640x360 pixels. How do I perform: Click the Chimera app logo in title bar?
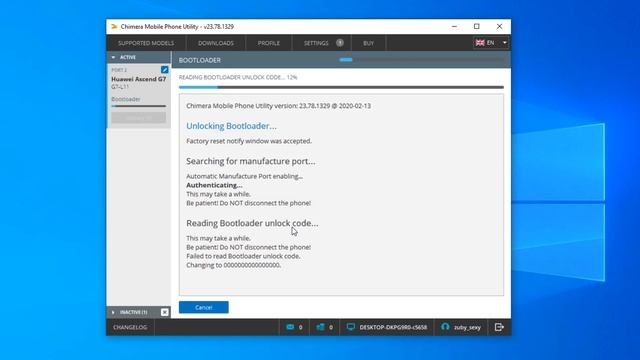pyautogui.click(x=114, y=27)
